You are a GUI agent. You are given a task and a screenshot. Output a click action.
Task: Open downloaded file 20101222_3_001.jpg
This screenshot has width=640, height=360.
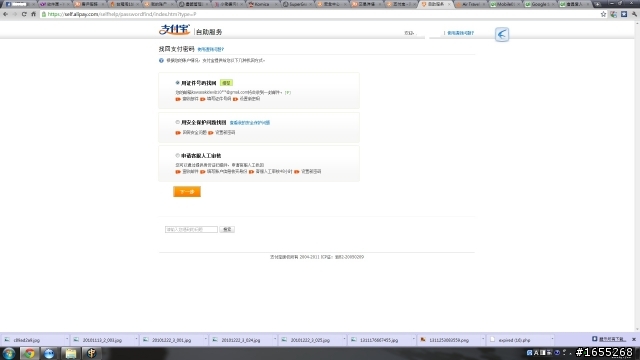[x=171, y=340]
